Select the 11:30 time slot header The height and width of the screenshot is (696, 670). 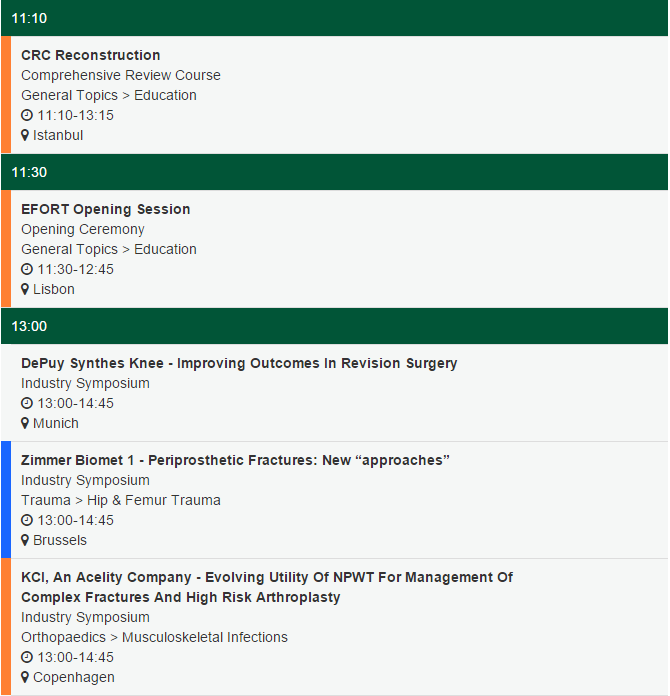click(x=335, y=172)
